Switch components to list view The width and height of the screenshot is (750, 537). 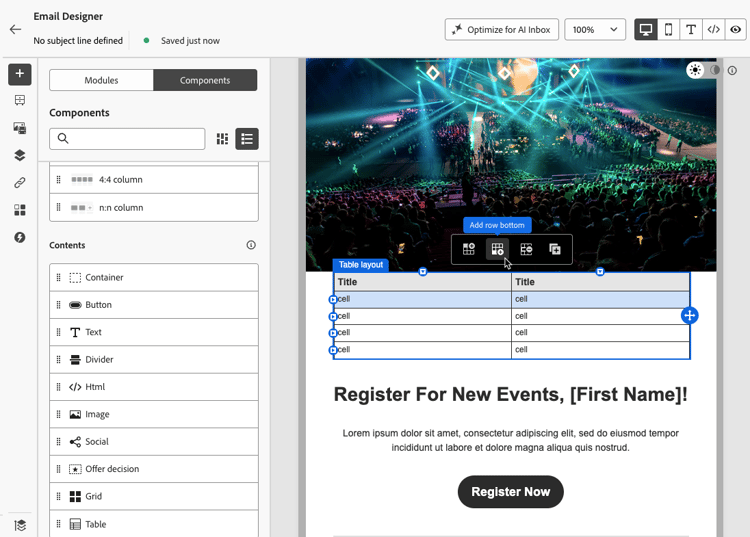point(247,139)
